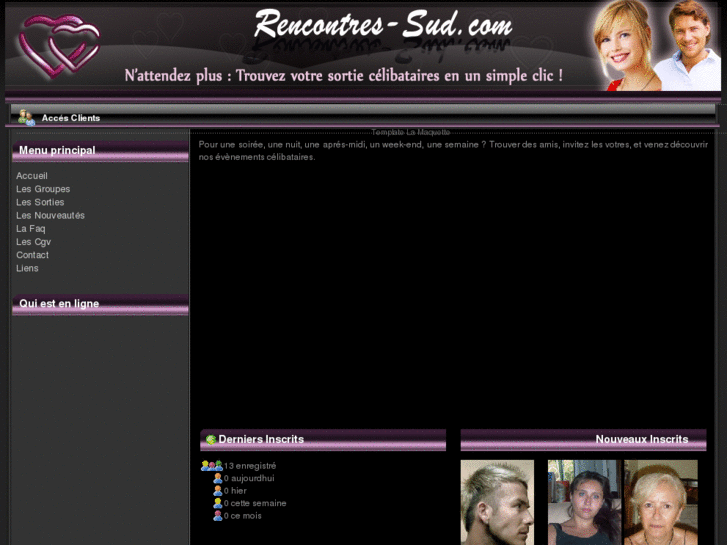Click the Qui est en ligne header
727x545 pixels.
[x=100, y=304]
